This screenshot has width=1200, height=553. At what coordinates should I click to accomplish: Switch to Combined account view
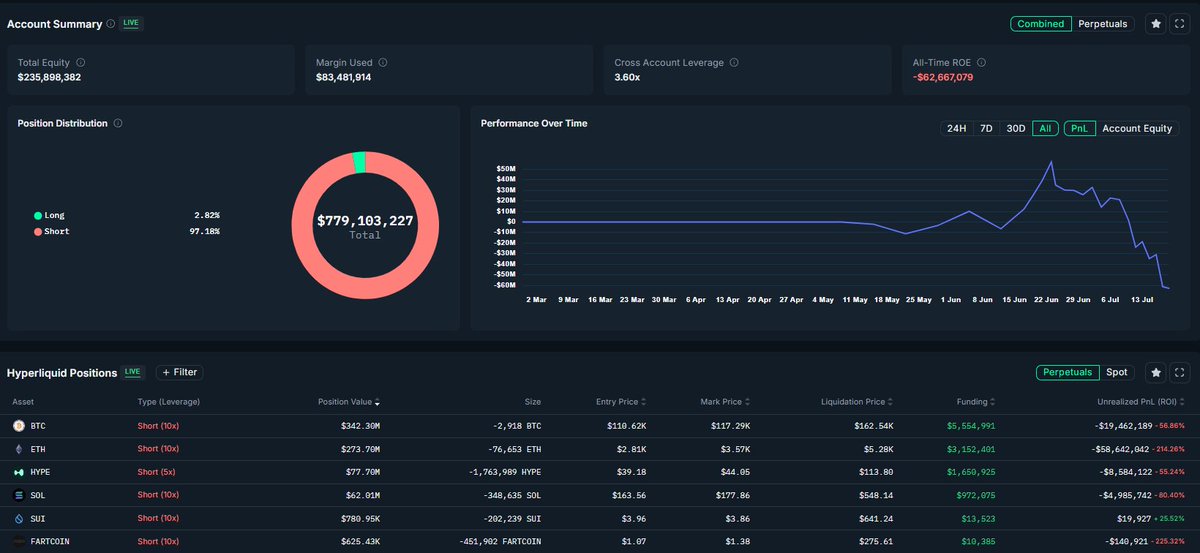1040,23
